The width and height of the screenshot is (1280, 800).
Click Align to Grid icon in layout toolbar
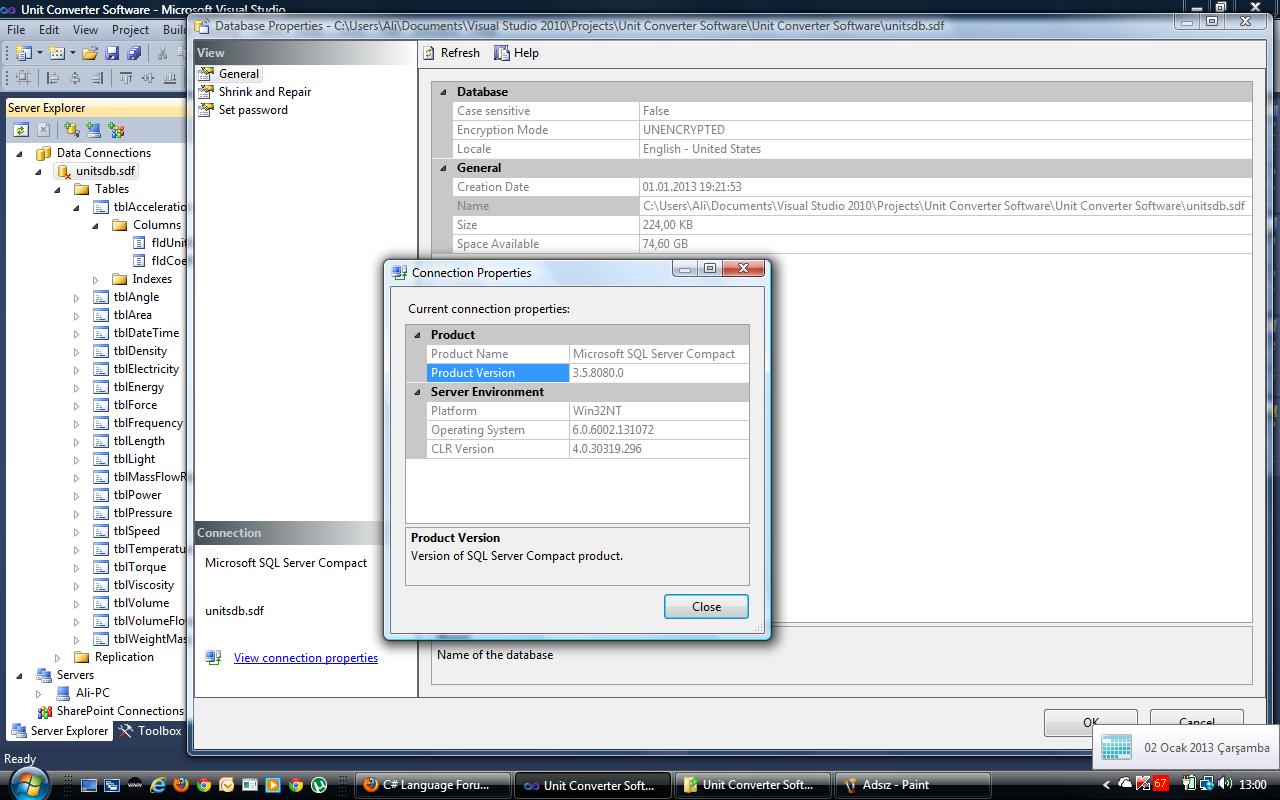point(23,77)
